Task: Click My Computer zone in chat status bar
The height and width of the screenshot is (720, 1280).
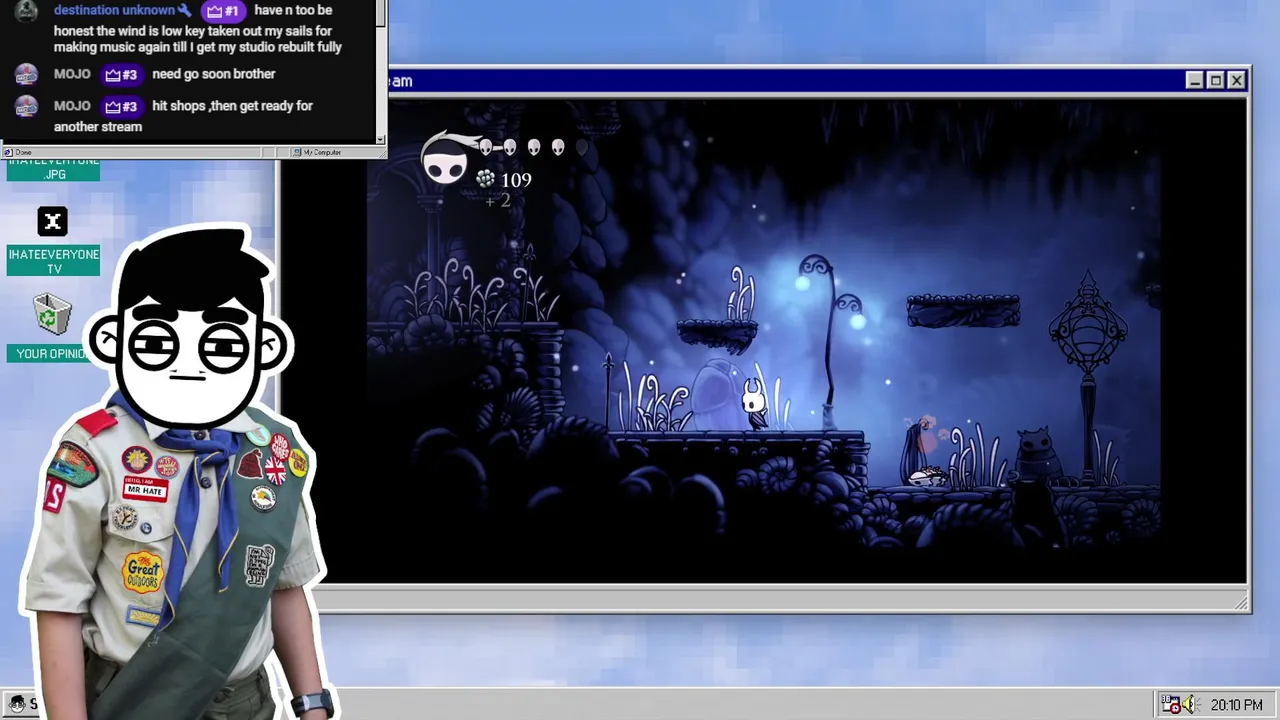Action: (x=322, y=152)
